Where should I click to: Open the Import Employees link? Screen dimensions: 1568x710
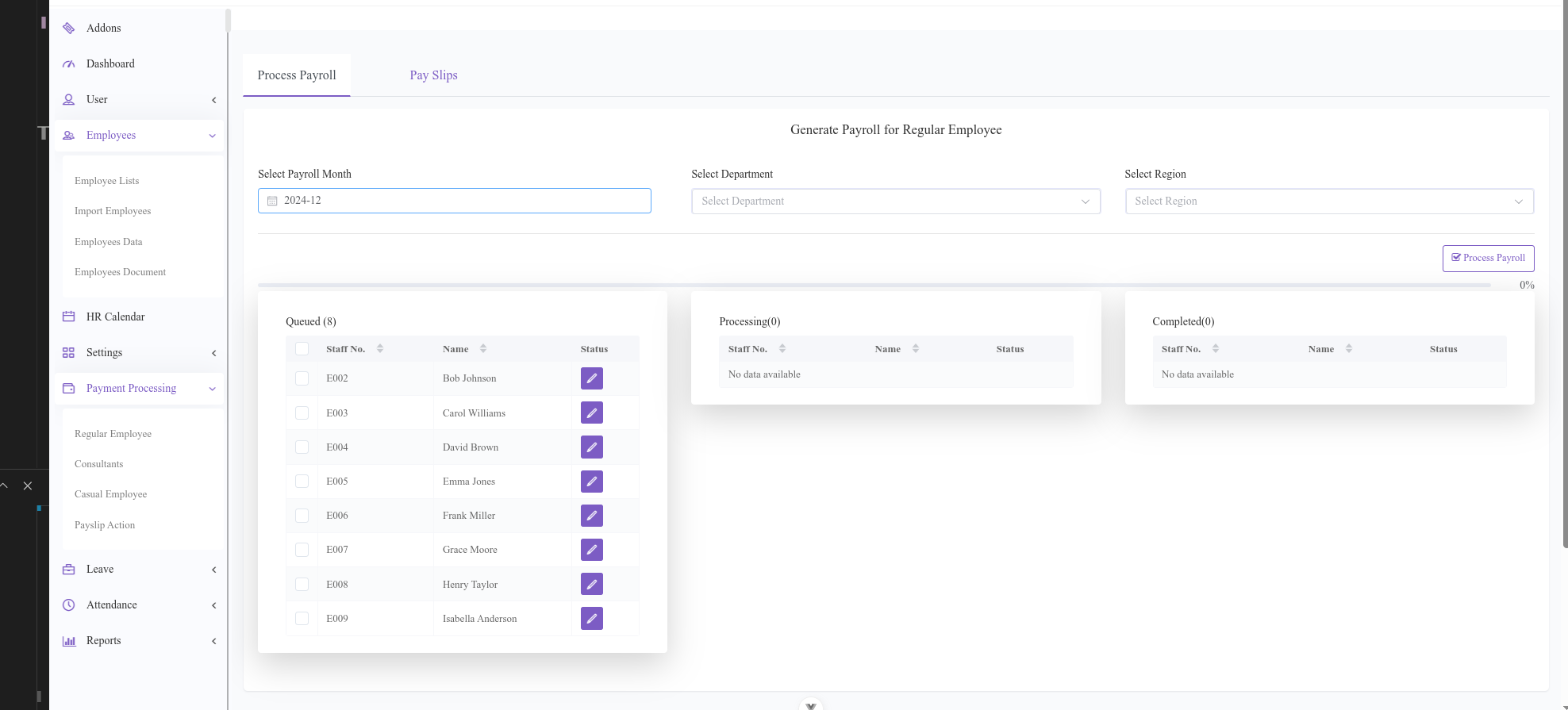113,211
